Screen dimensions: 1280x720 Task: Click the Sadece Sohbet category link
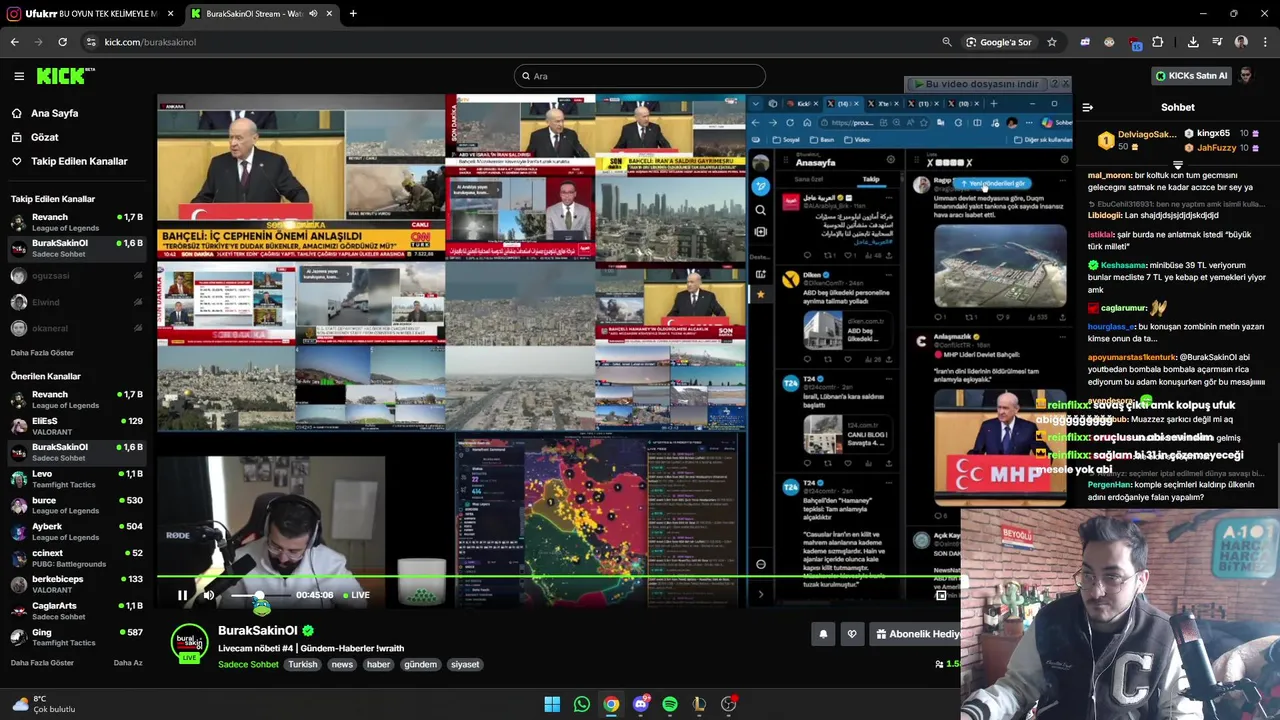click(x=248, y=664)
